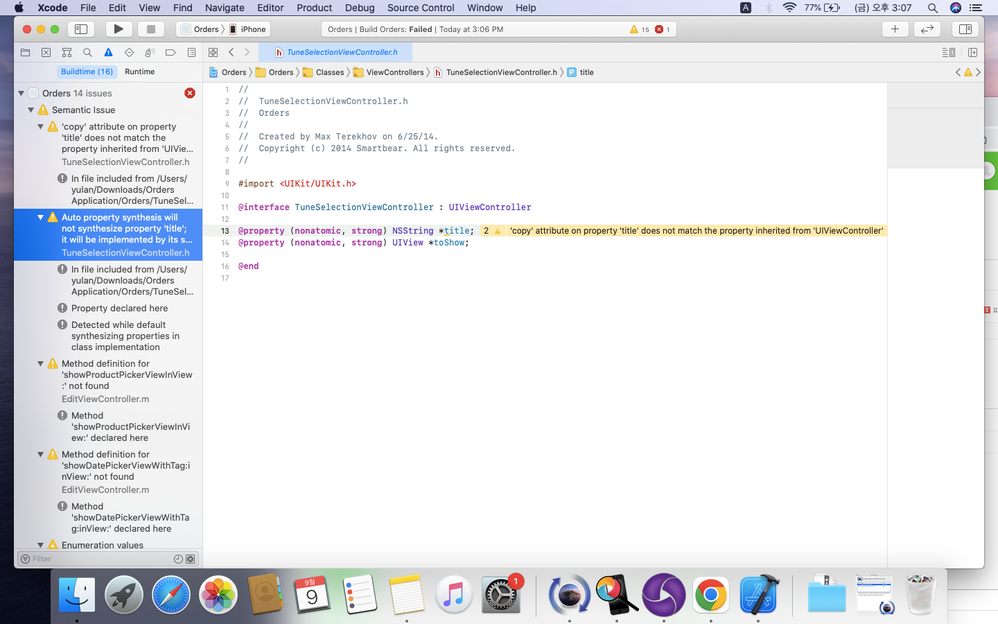This screenshot has height=624, width=998.
Task: Select the Find navigator magnifier icon
Action: (88, 52)
